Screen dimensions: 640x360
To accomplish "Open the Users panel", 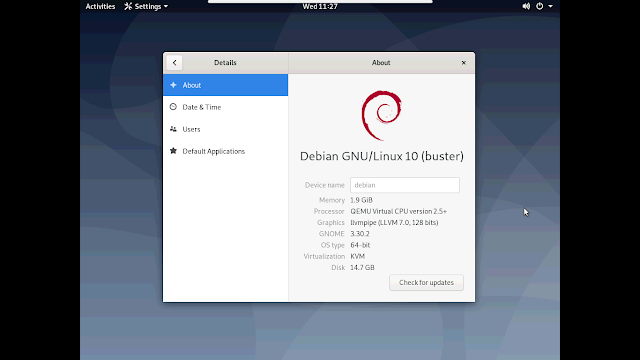I will pyautogui.click(x=225, y=129).
